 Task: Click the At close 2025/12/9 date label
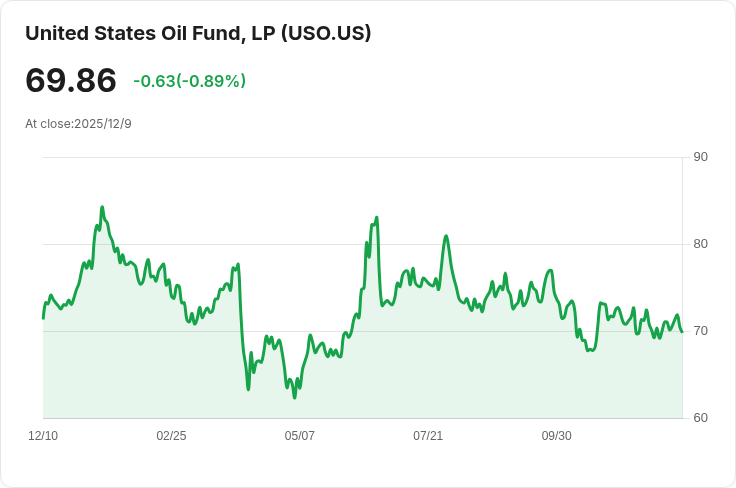78,124
